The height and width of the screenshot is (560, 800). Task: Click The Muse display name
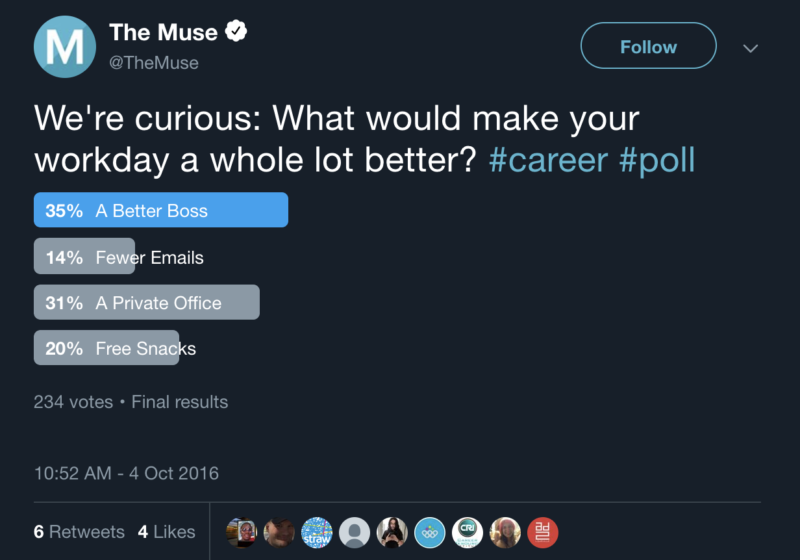click(162, 32)
